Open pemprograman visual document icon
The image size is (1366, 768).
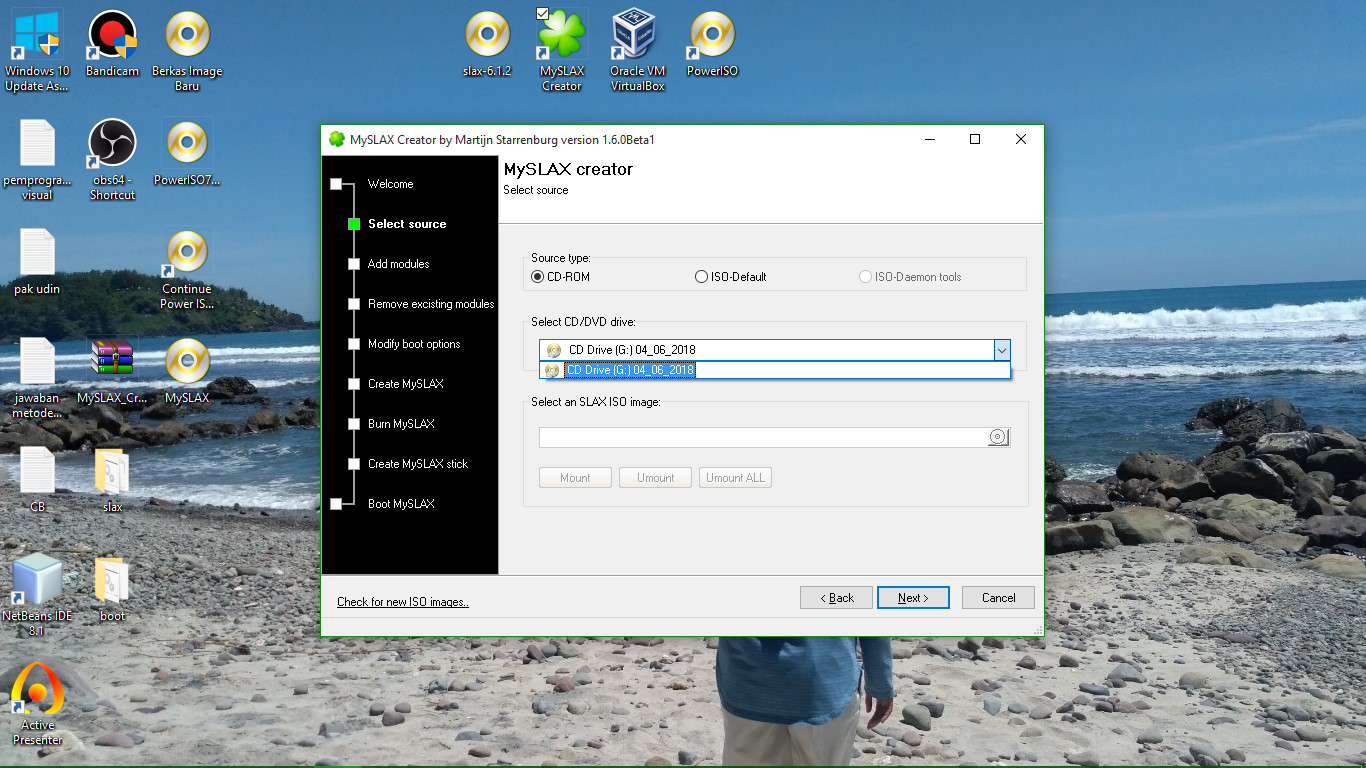pyautogui.click(x=37, y=160)
